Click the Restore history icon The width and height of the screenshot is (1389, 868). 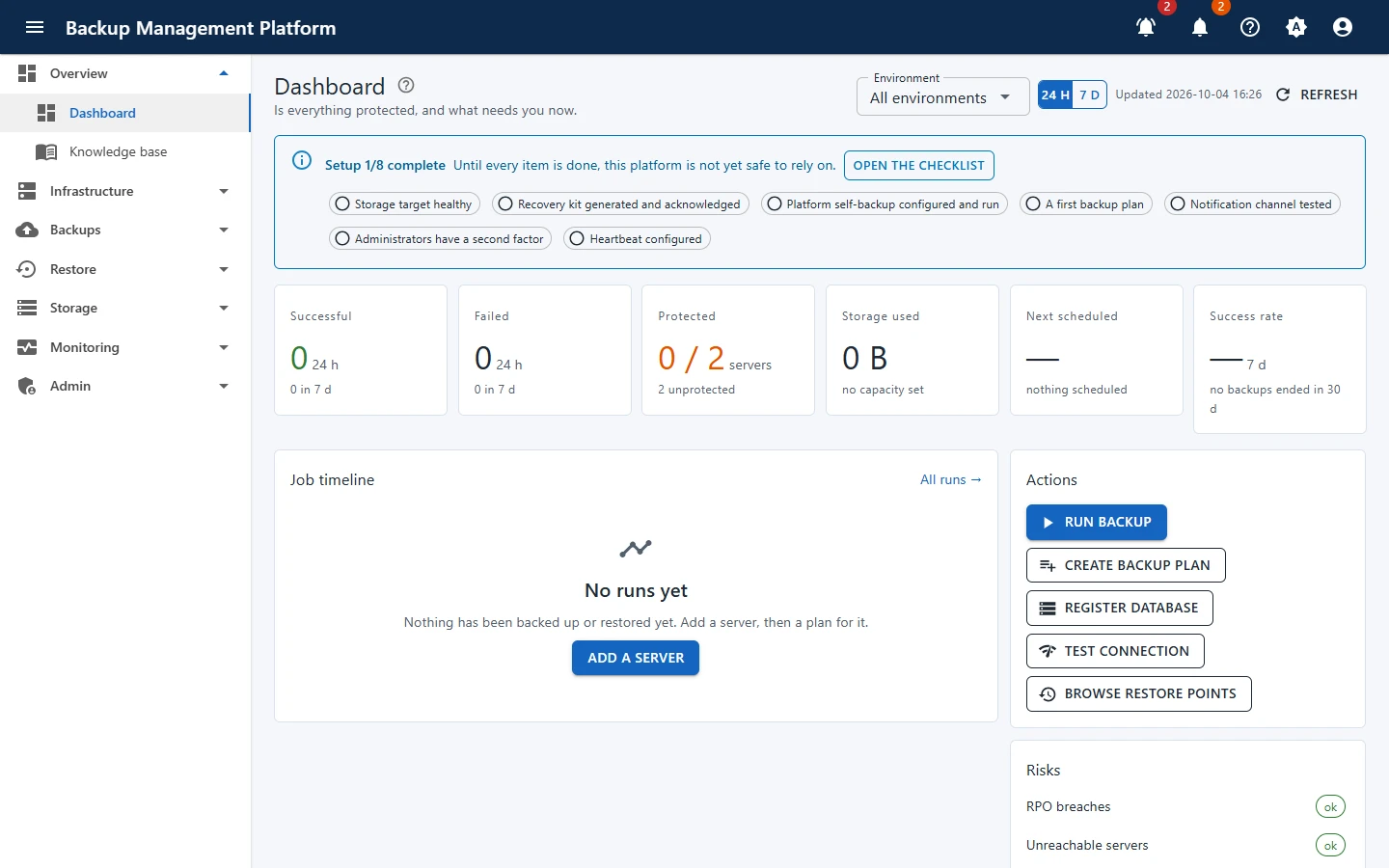[x=27, y=269]
